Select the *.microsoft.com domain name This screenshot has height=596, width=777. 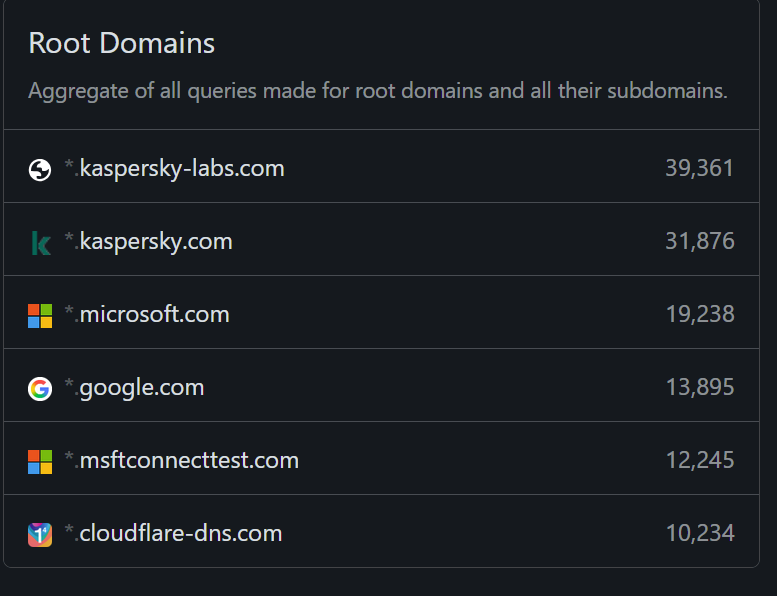(x=147, y=315)
